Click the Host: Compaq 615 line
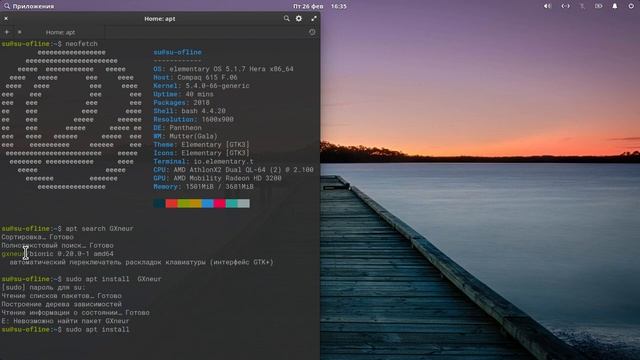The height and width of the screenshot is (360, 640). coord(195,78)
